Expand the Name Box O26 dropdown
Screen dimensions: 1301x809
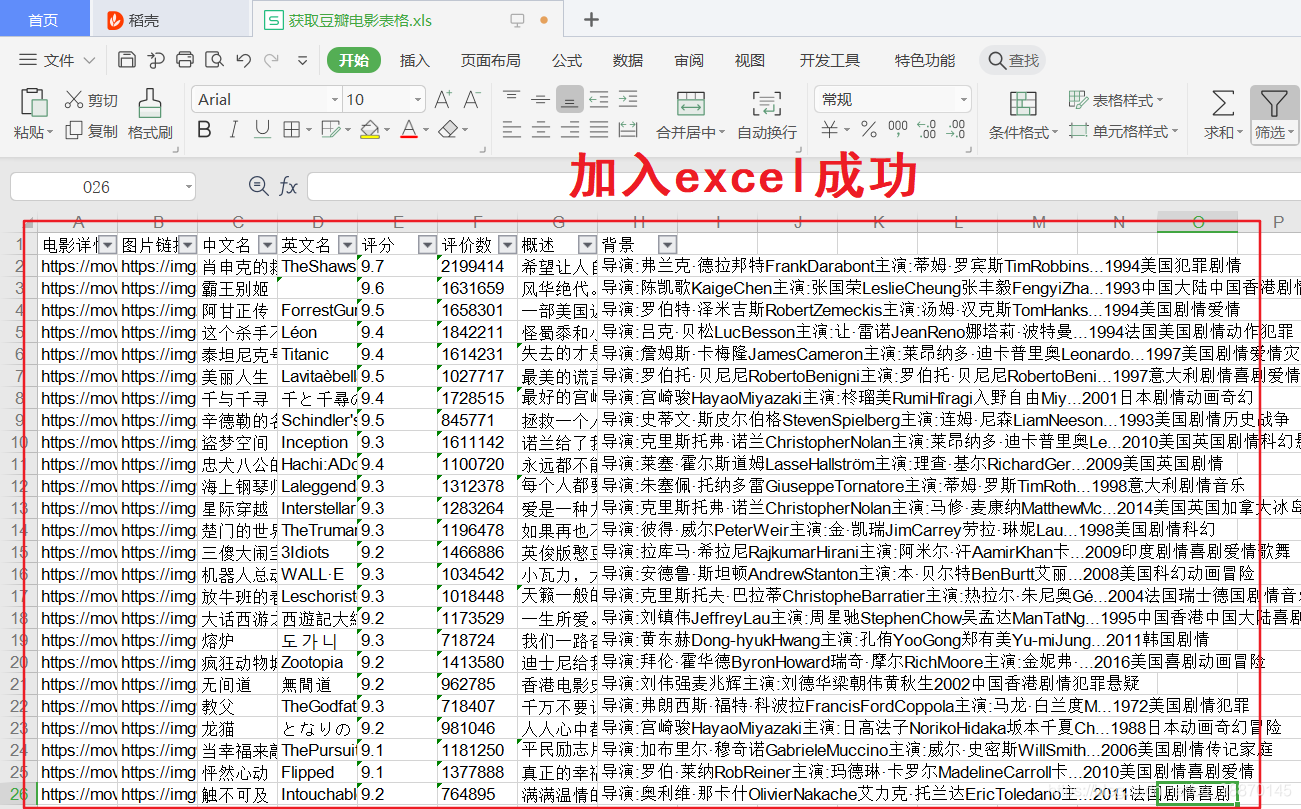coord(189,187)
